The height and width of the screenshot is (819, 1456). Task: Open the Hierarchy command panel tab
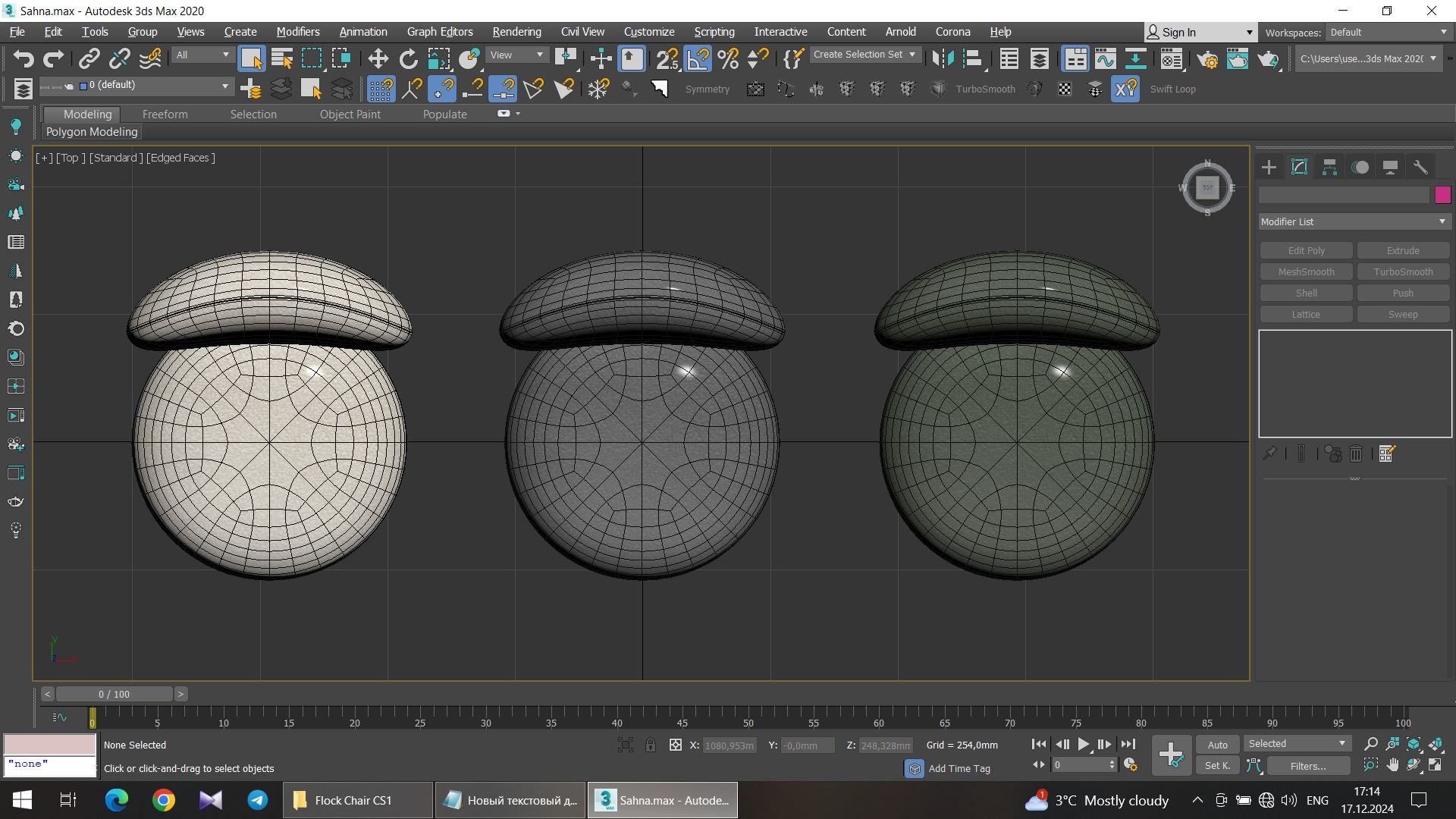pos(1329,168)
